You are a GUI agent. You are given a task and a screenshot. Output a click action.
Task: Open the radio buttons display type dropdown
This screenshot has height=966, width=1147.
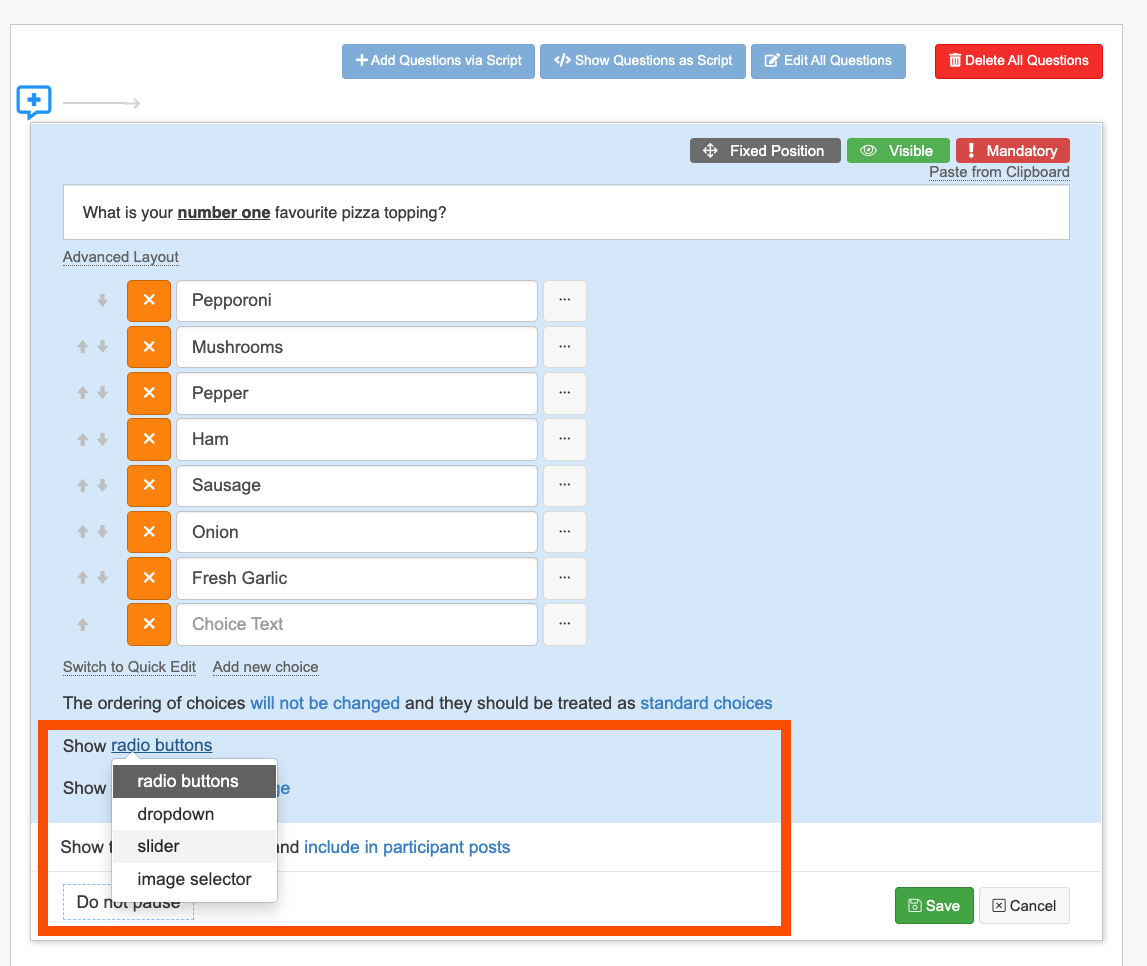point(161,745)
